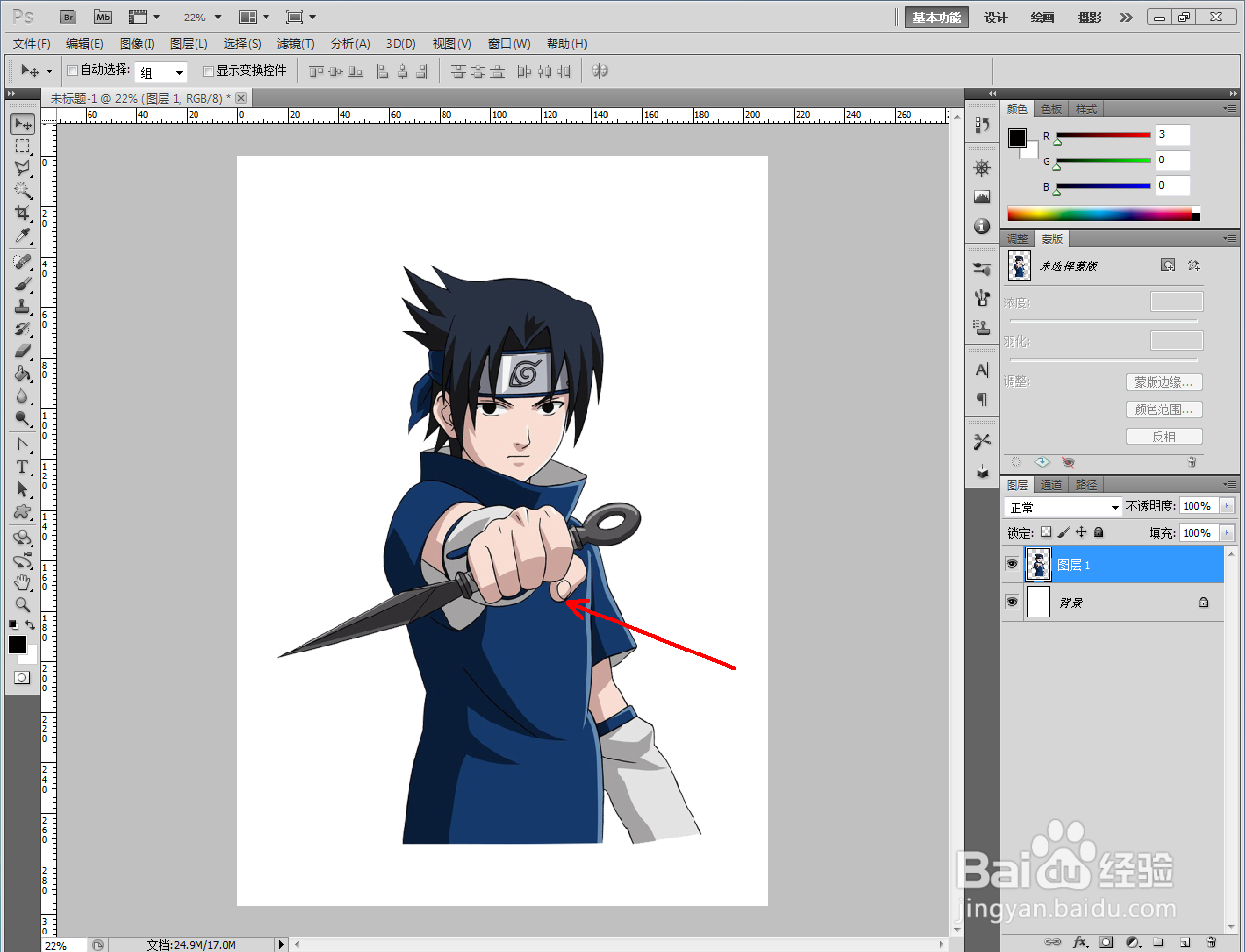
Task: Open the Layers panel options menu
Action: pyautogui.click(x=1230, y=484)
